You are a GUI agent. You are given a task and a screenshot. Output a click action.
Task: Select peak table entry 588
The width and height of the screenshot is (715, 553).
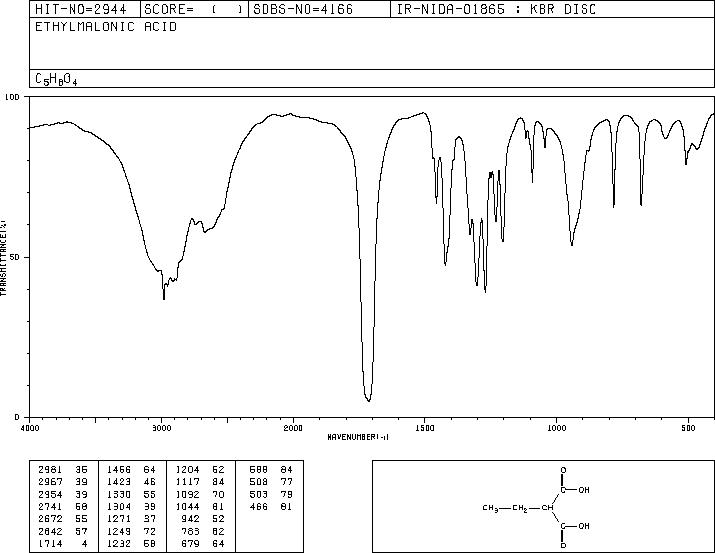tap(271, 470)
